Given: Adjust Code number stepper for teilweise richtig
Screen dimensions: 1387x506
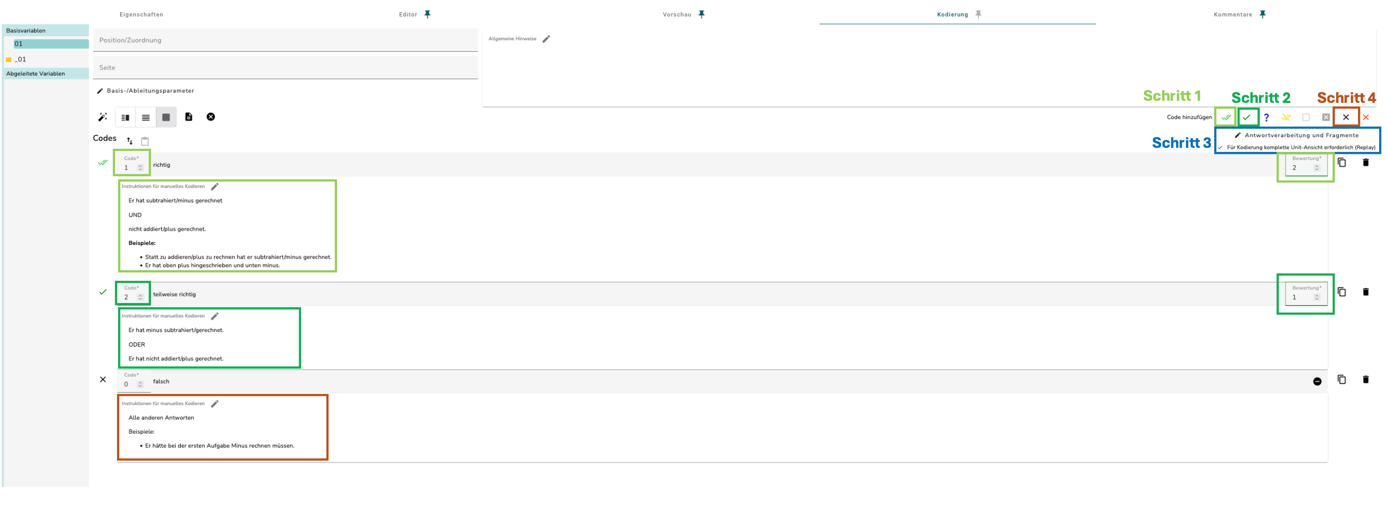Looking at the screenshot, I should 140,297.
